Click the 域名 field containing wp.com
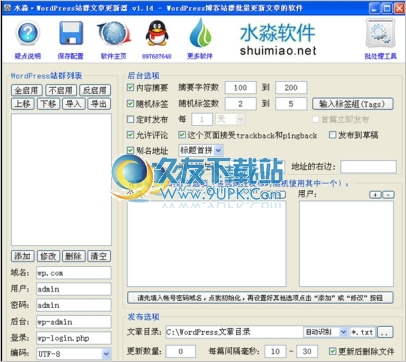This screenshot has height=362, width=406. point(74,273)
